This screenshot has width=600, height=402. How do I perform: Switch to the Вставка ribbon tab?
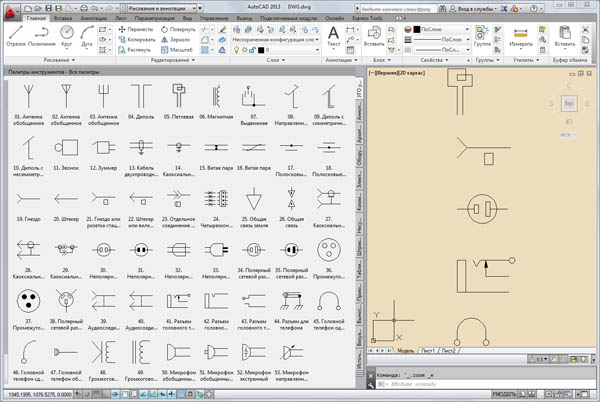point(64,18)
